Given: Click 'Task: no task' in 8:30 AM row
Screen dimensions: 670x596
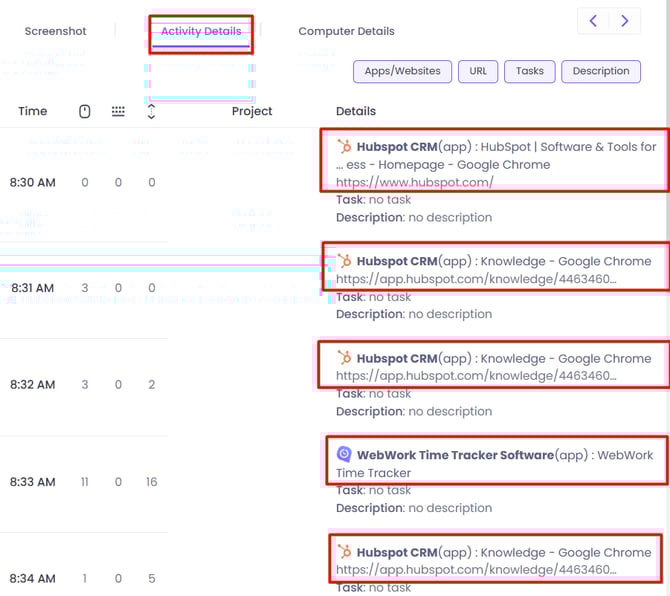Looking at the screenshot, I should click(373, 200).
